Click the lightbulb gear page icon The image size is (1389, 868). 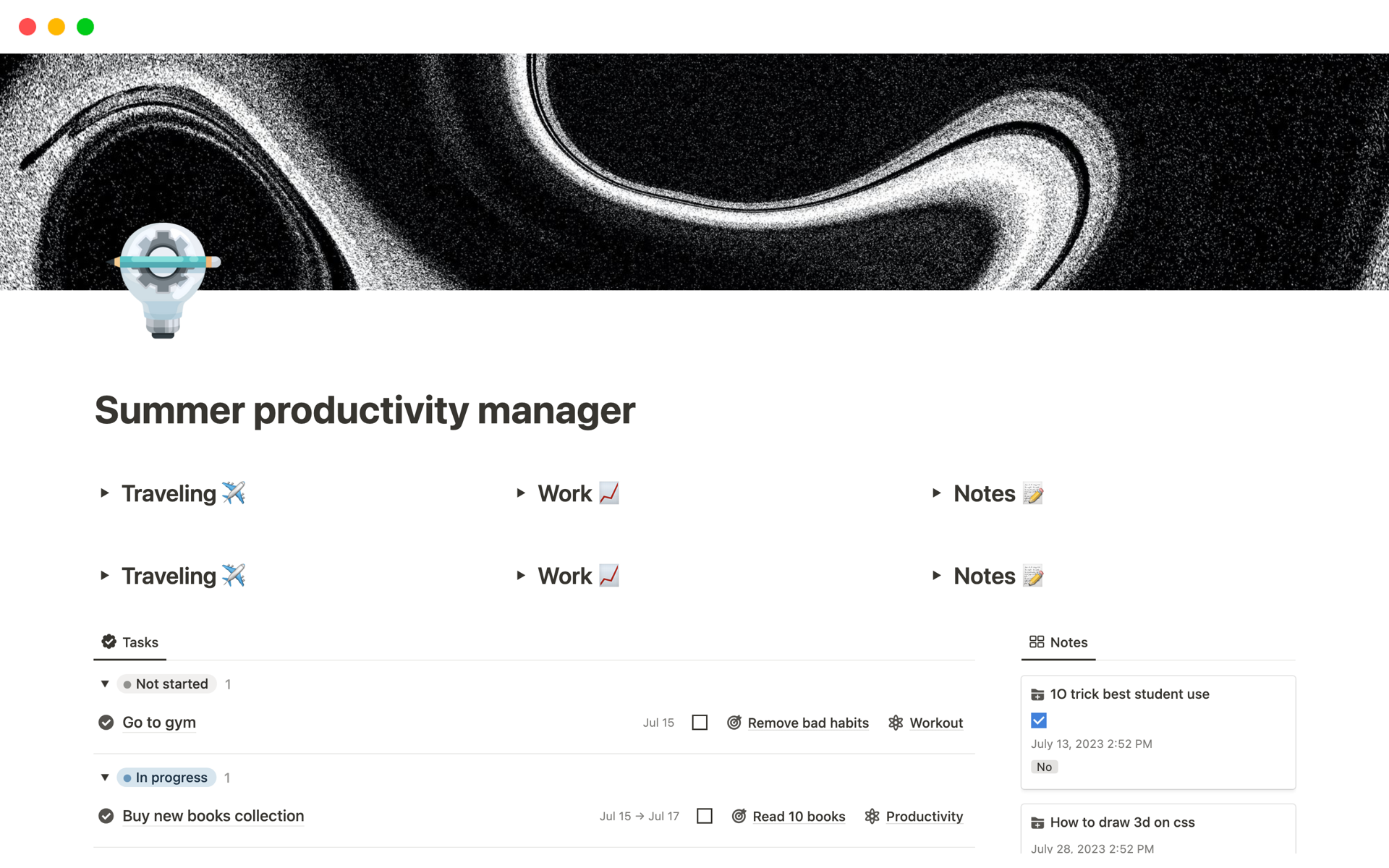point(163,279)
